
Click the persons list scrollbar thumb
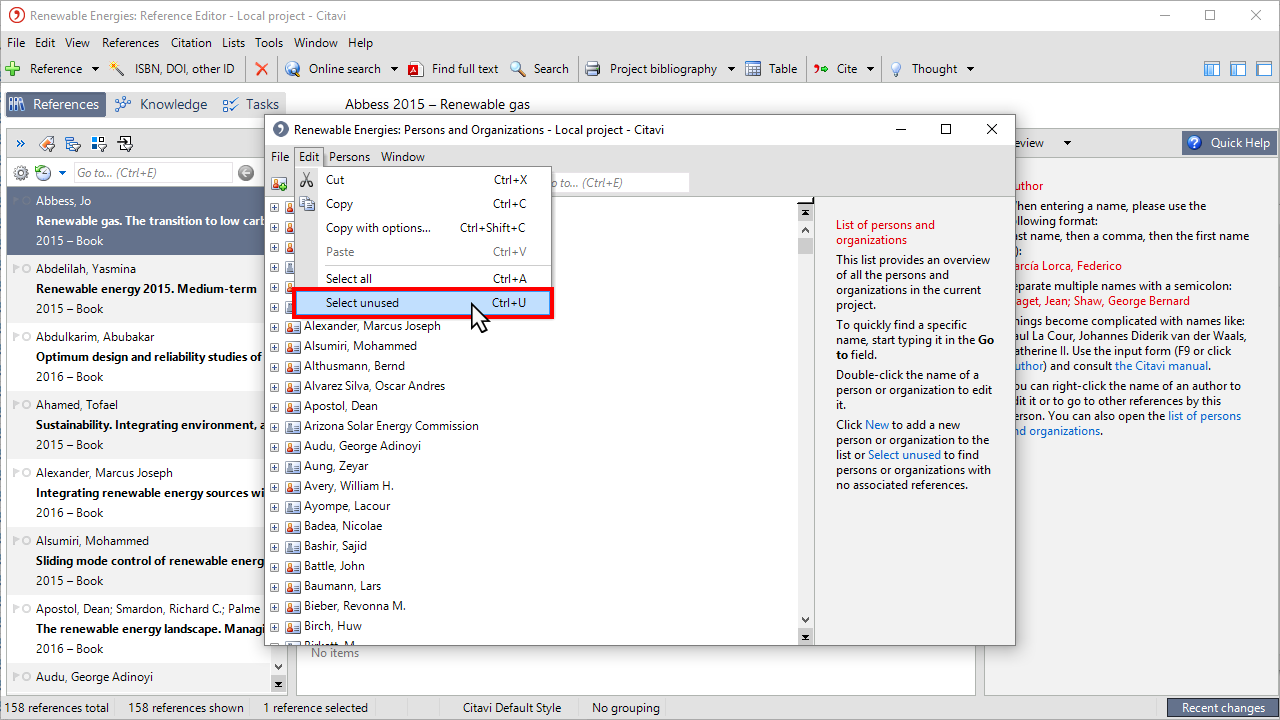coord(805,246)
